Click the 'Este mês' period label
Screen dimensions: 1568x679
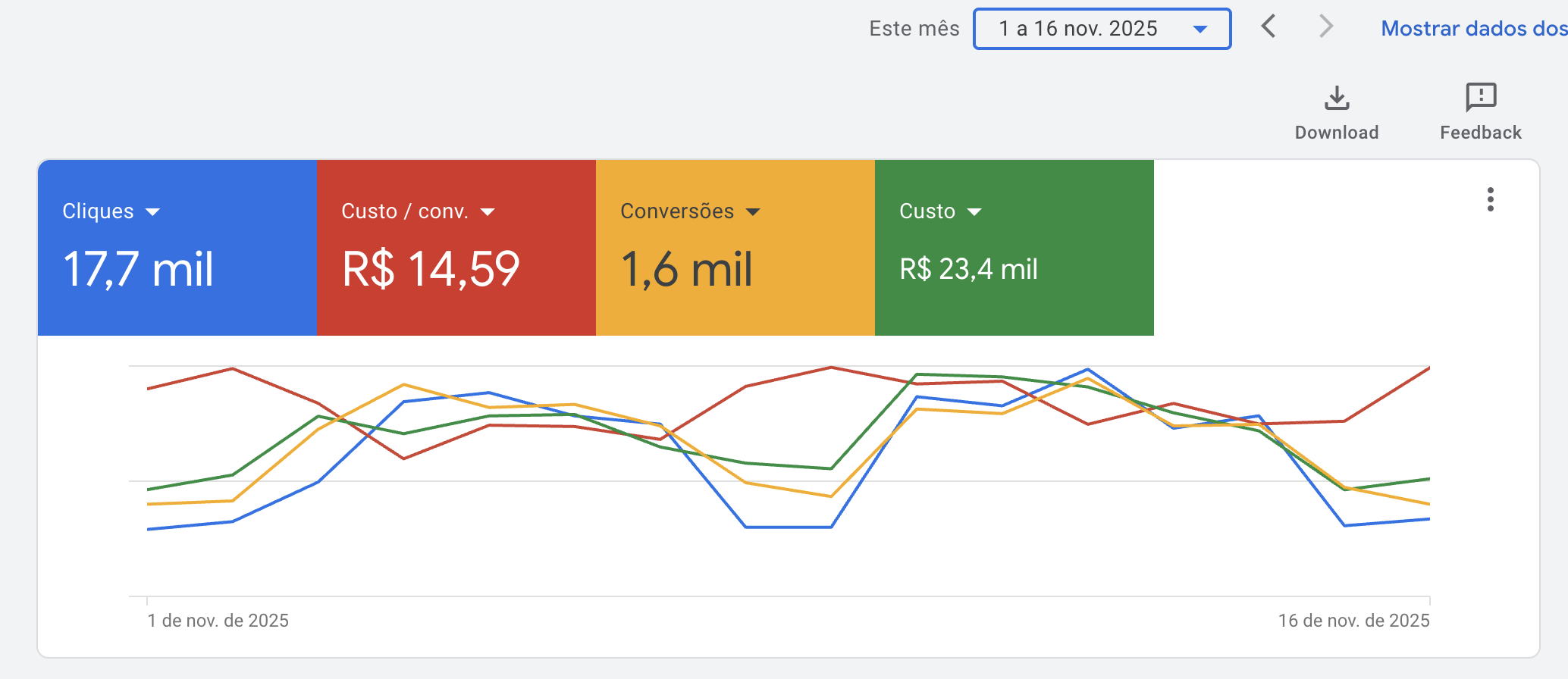pyautogui.click(x=914, y=29)
